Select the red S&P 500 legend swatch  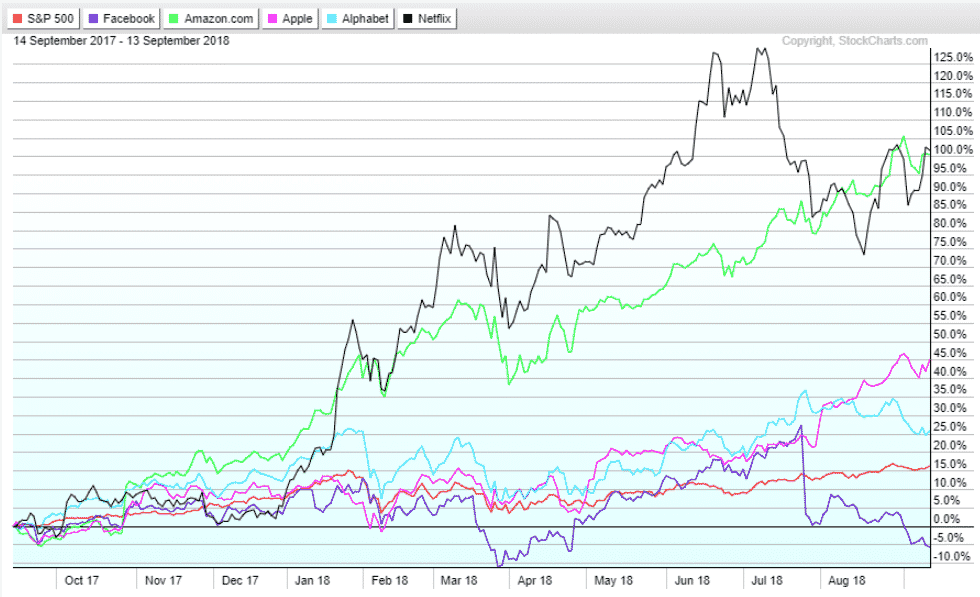point(16,18)
